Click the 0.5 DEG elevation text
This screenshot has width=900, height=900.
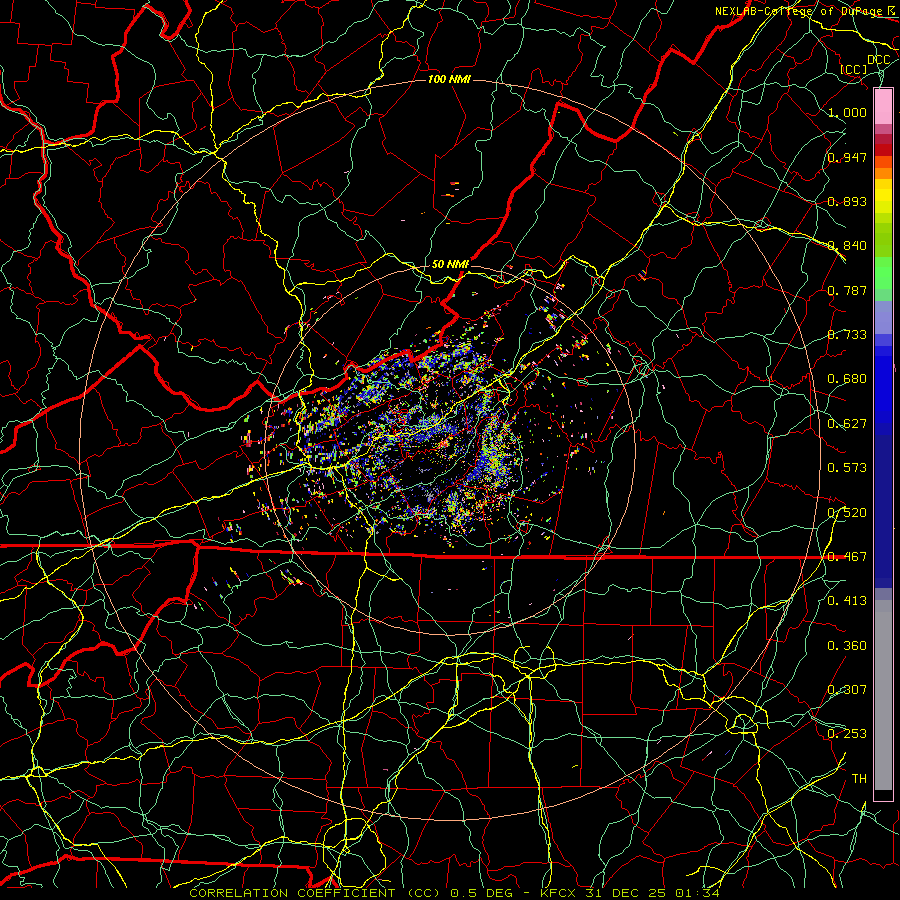click(480, 893)
